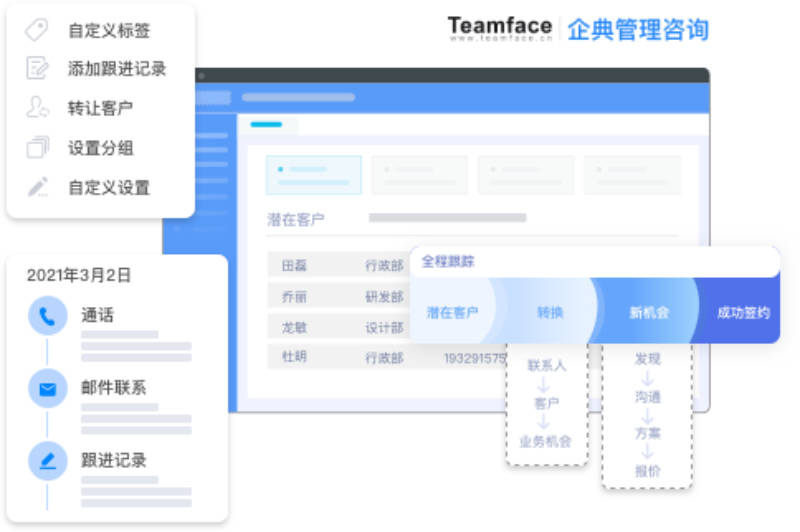Select the 新机会 pipeline stage

[x=648, y=312]
